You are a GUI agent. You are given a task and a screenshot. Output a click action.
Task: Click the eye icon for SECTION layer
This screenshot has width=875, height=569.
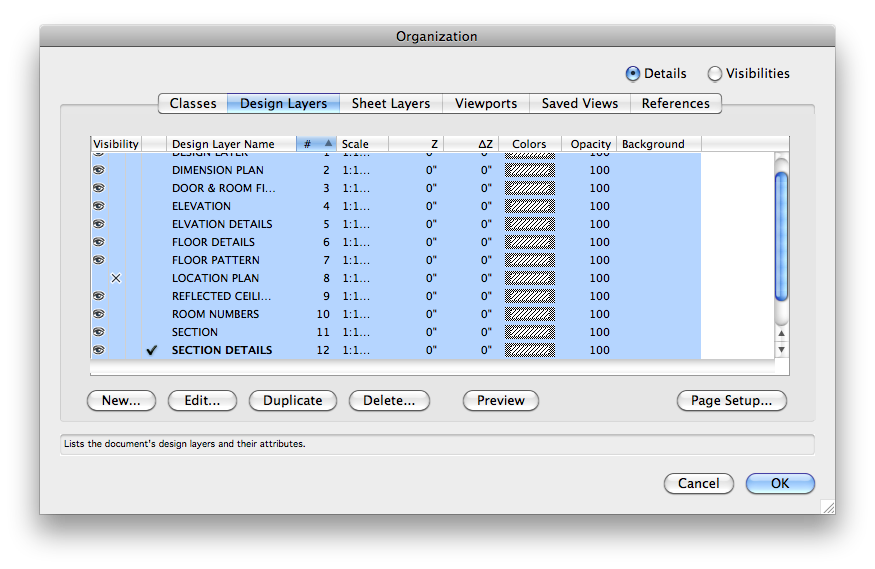99,332
